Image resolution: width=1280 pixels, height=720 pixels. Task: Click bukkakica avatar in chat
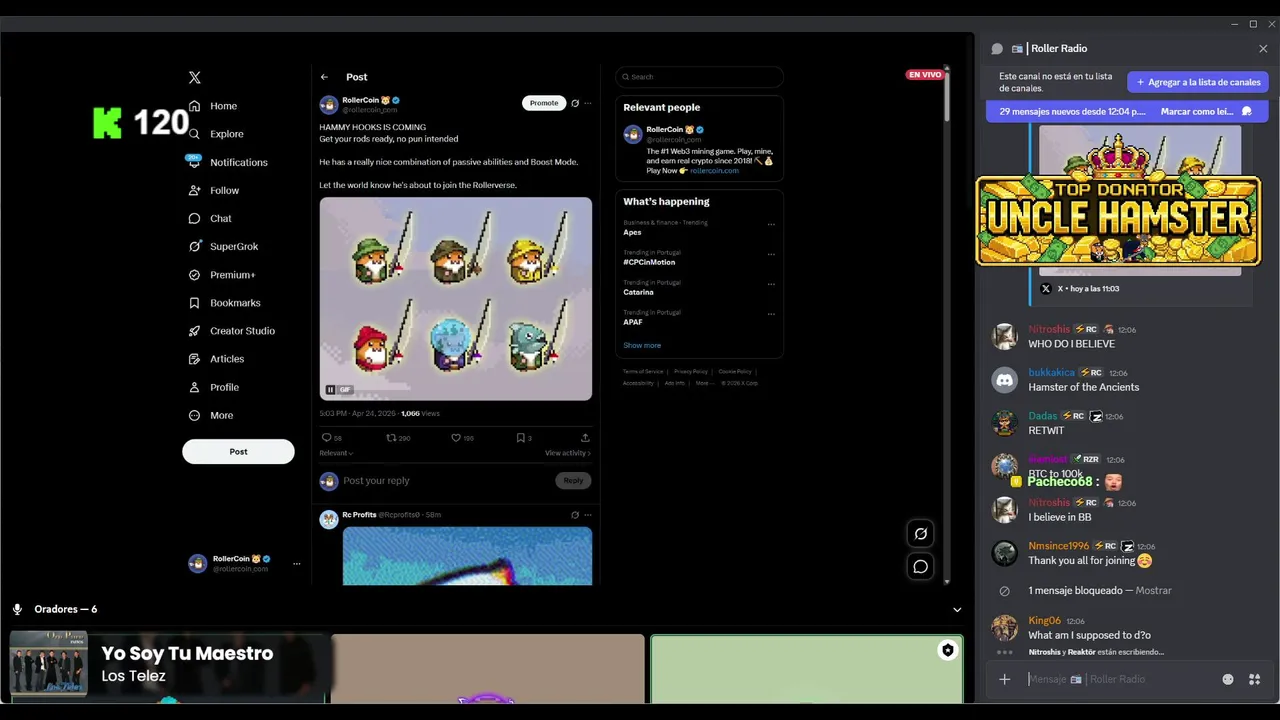point(1004,380)
